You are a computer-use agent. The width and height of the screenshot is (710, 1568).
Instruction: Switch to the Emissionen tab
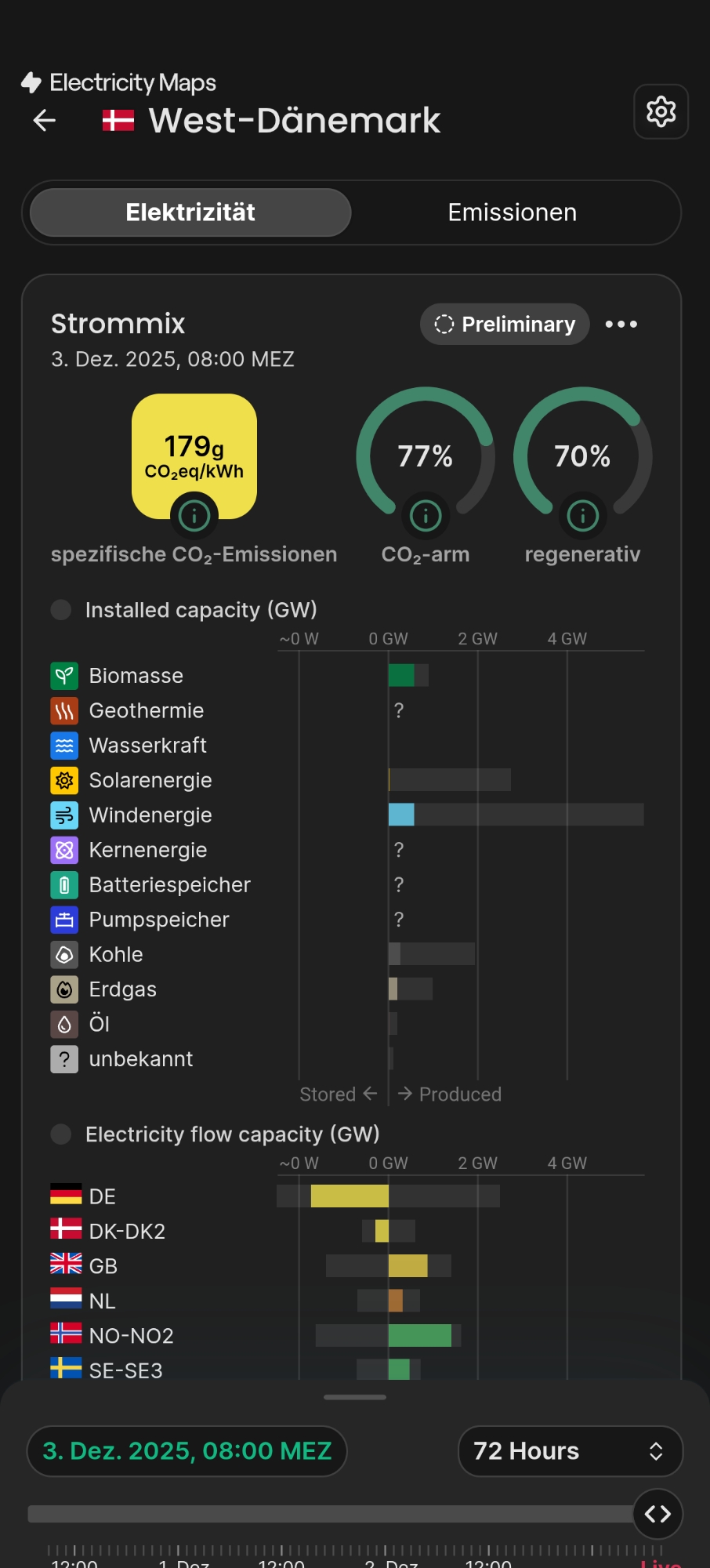point(512,212)
